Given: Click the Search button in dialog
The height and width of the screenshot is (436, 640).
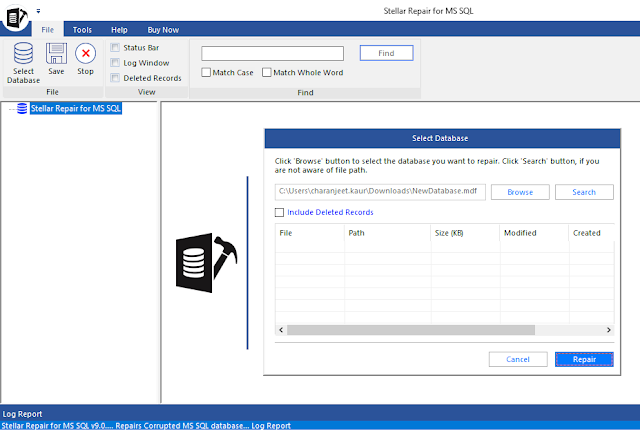Looking at the screenshot, I should coord(584,192).
